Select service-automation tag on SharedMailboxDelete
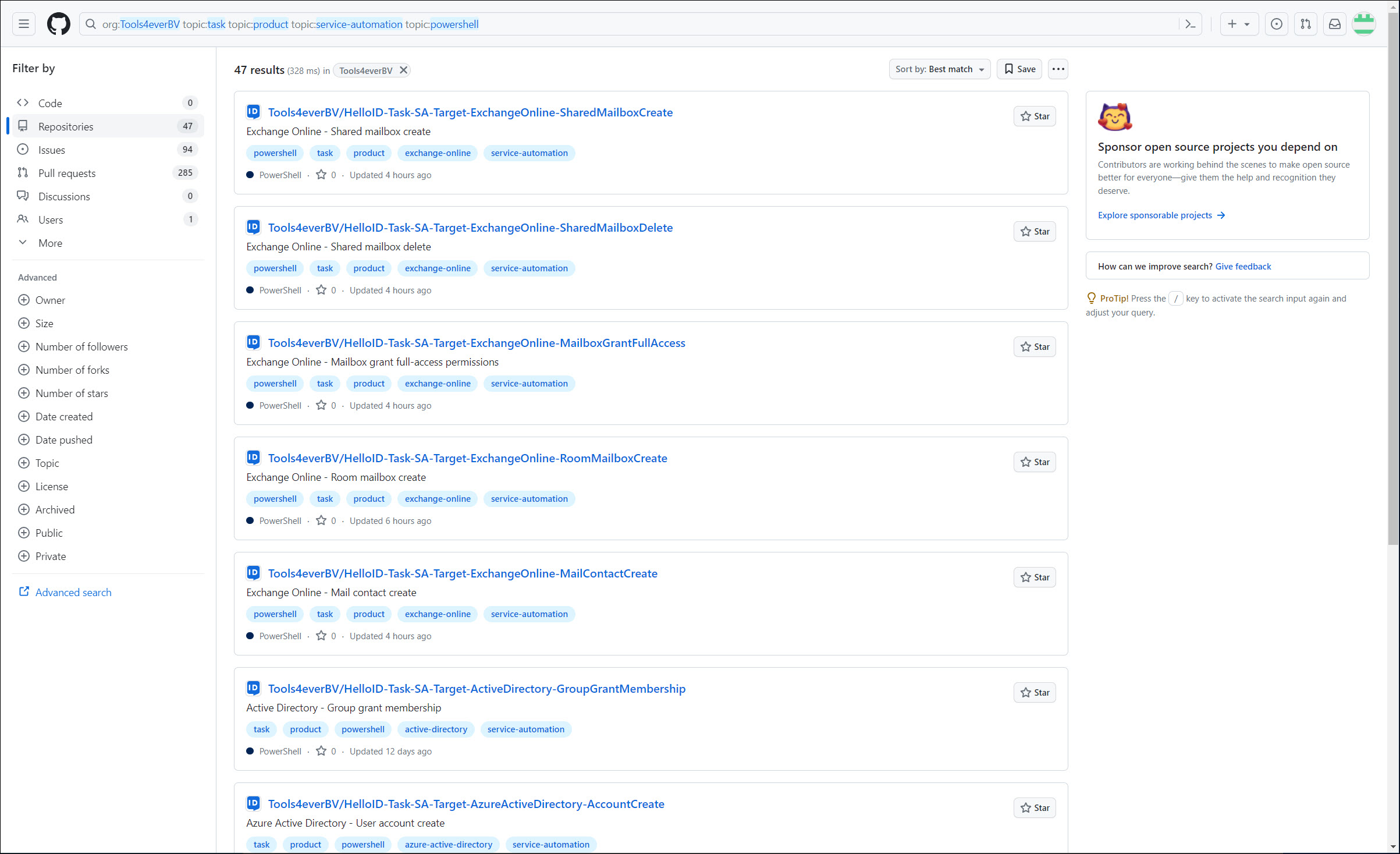The width and height of the screenshot is (1400, 854). [529, 268]
